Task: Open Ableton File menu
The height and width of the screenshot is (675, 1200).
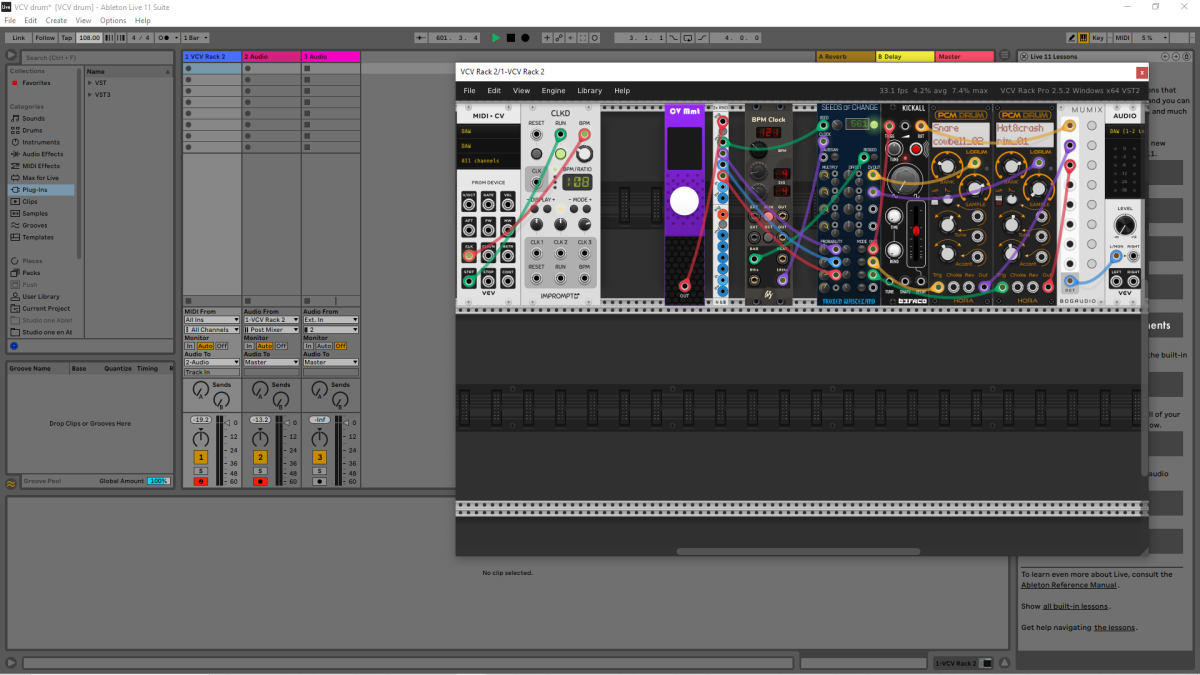Action: pos(10,20)
